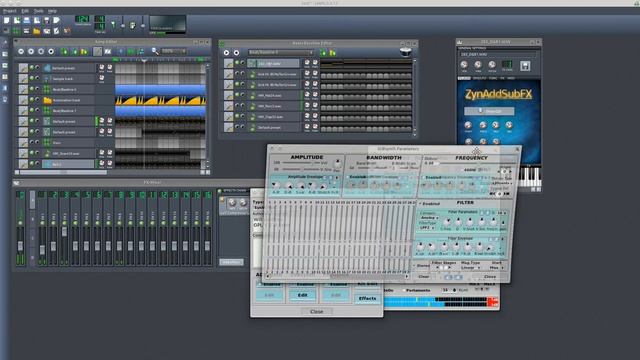Screen dimensions: 640x360
Task: Click the save preset floppy icon in instrument window
Action: click(x=525, y=65)
